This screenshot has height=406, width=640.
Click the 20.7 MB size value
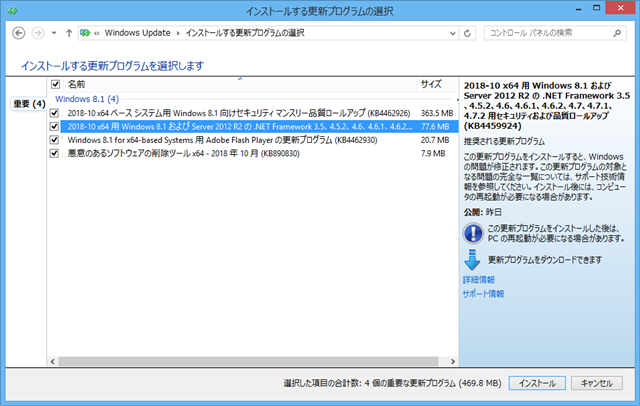(435, 140)
